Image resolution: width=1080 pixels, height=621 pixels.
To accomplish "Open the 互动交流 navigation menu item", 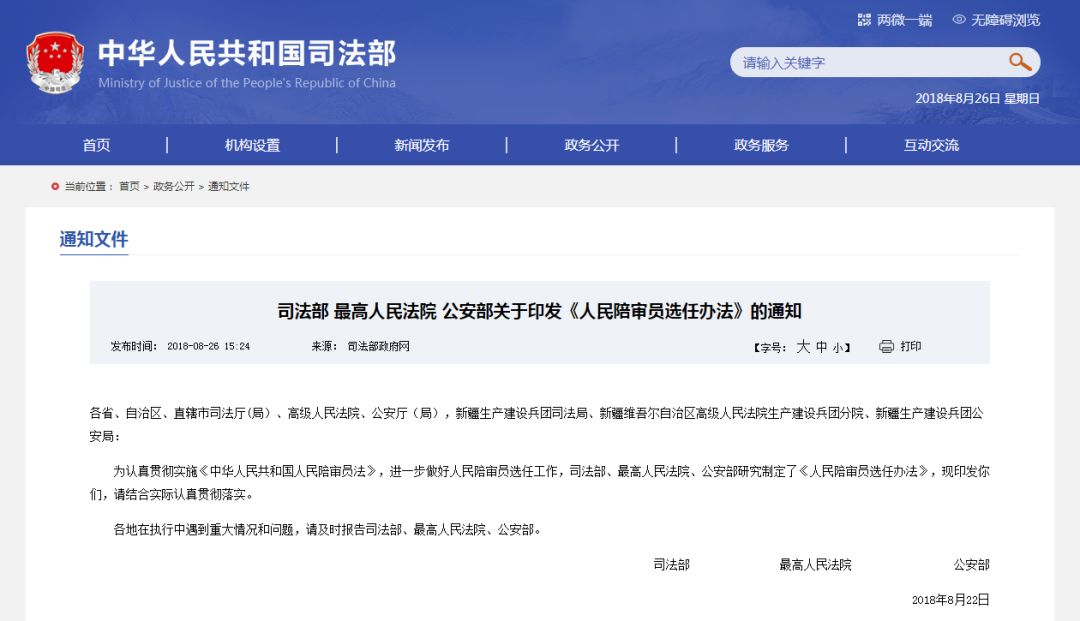I will click(931, 145).
